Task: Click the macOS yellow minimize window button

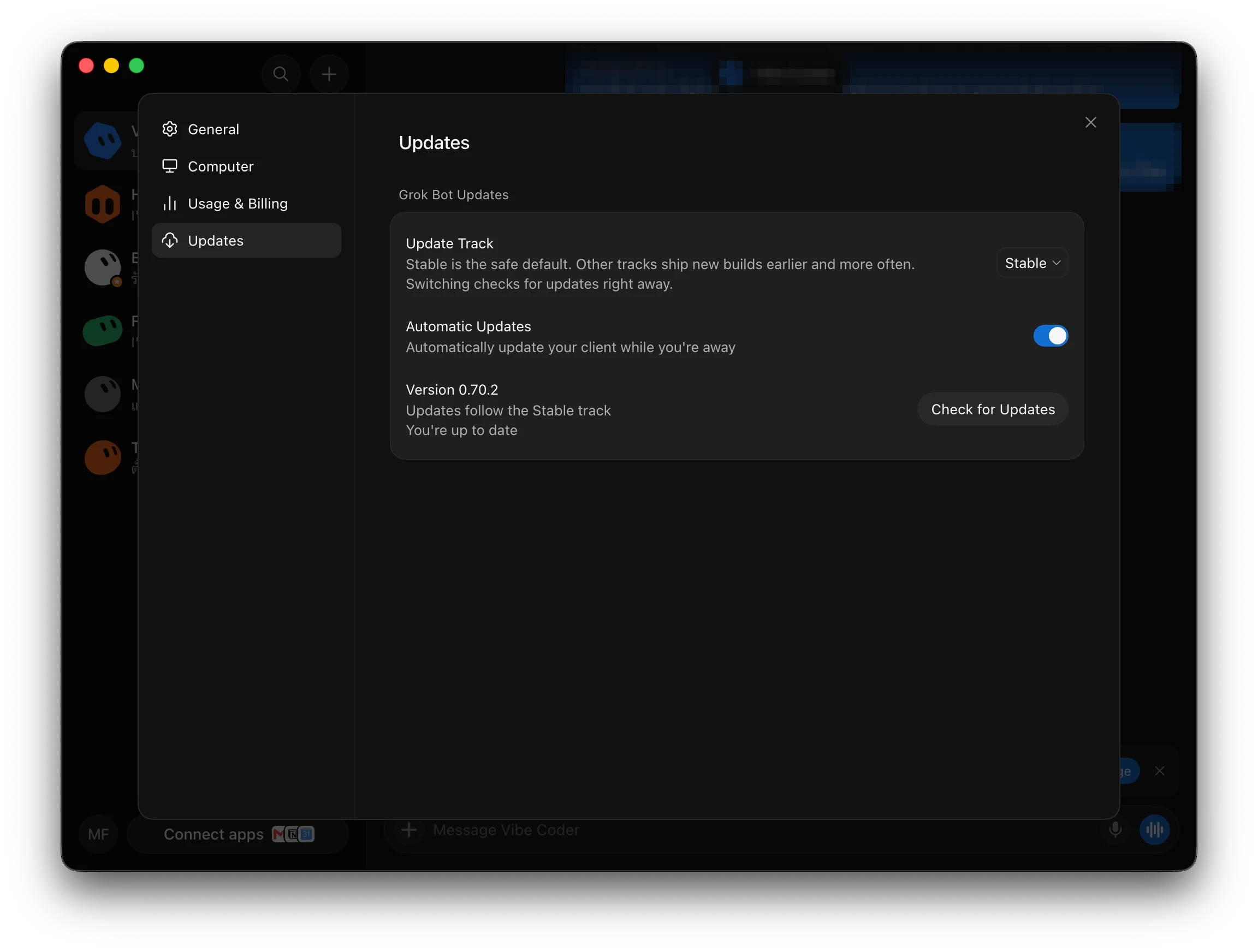Action: (111, 66)
